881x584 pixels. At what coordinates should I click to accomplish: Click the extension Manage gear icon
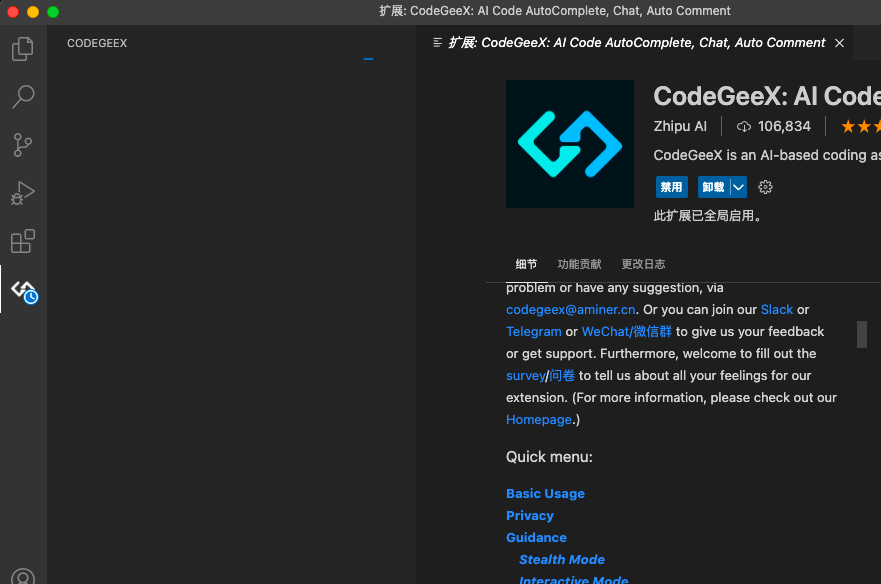(765, 187)
